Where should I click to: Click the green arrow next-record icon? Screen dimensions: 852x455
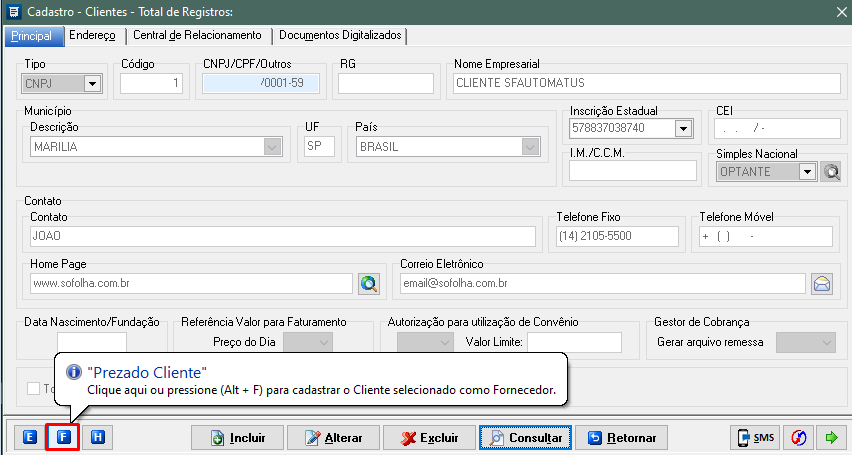830,437
